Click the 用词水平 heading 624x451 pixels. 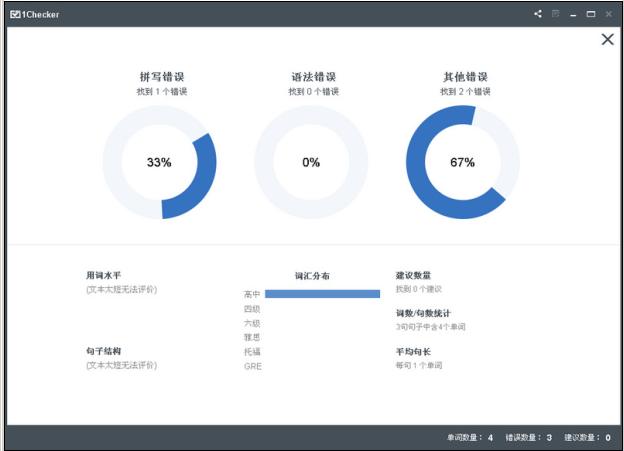coord(103,275)
